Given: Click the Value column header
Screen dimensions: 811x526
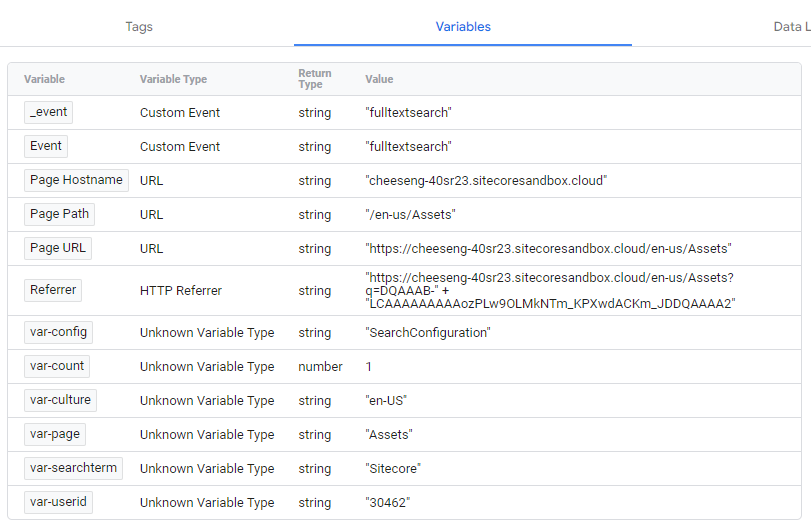Looking at the screenshot, I should [x=379, y=79].
